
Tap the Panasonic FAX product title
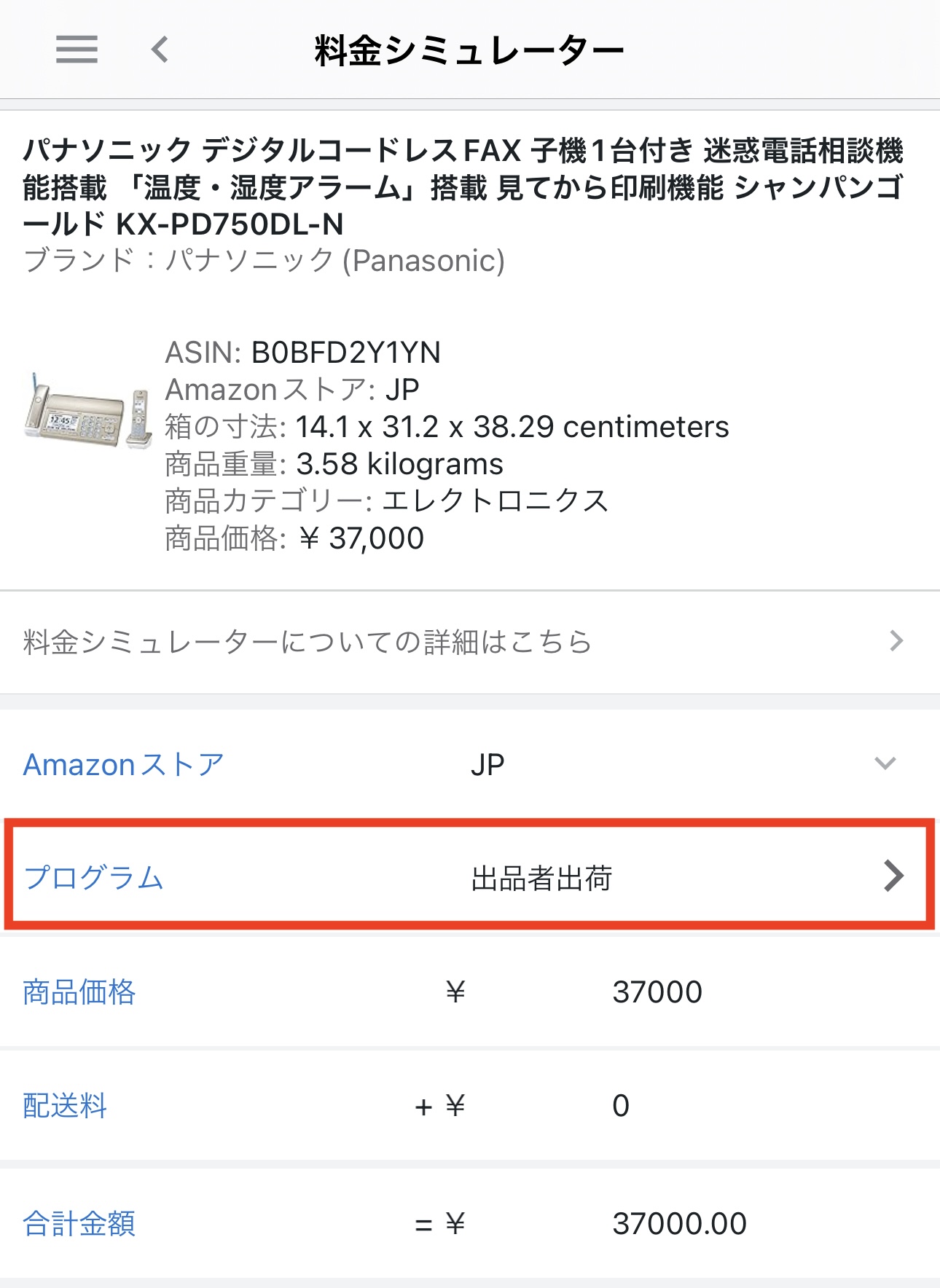point(463,187)
